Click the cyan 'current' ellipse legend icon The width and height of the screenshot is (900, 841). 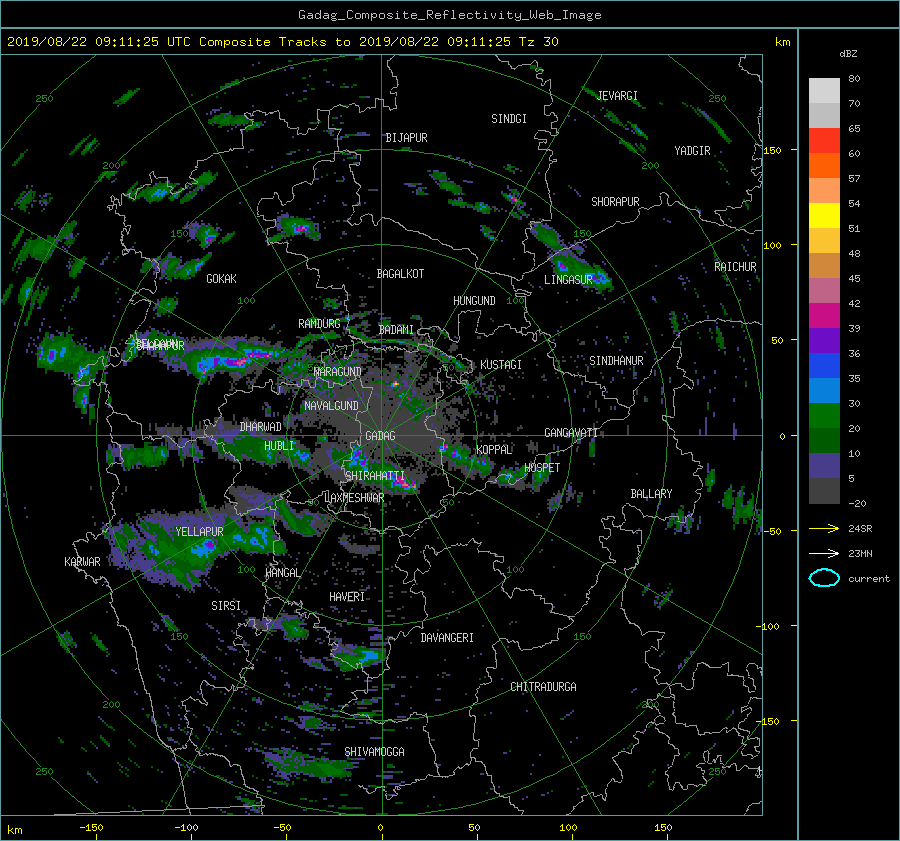[x=824, y=578]
